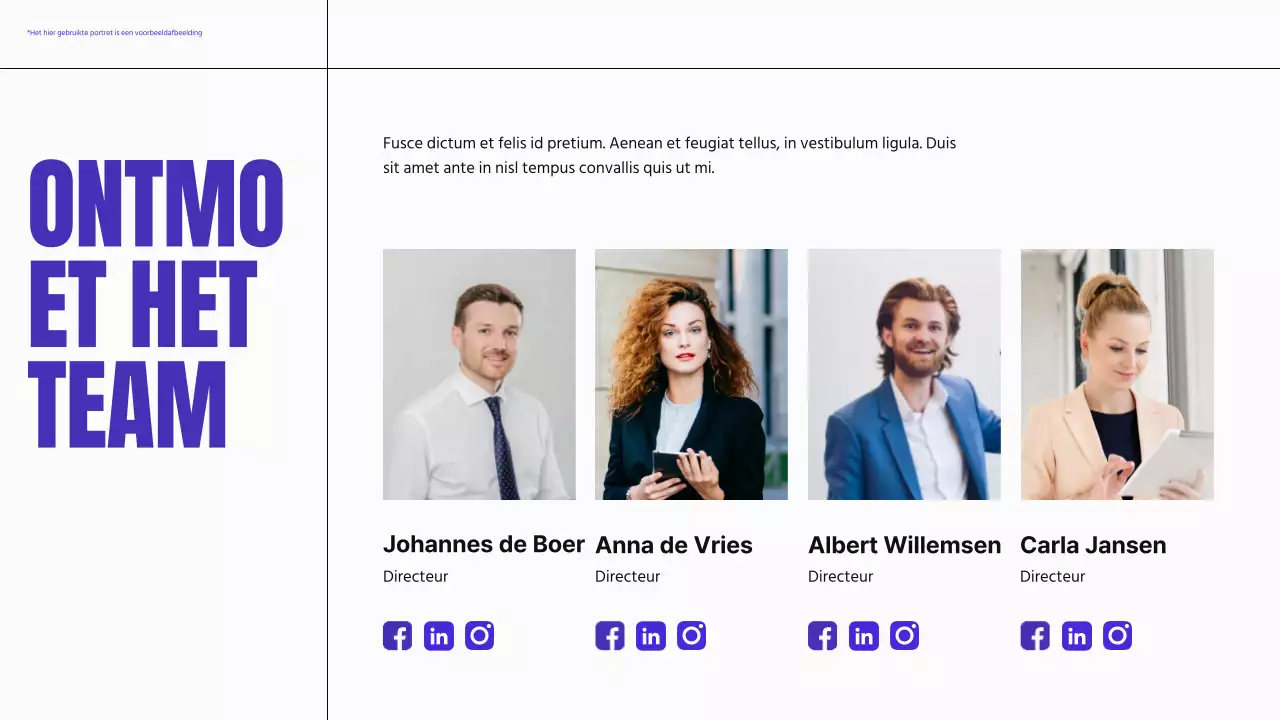Open Carla Jansen's Facebook icon
Viewport: 1280px width, 720px height.
(x=1035, y=636)
